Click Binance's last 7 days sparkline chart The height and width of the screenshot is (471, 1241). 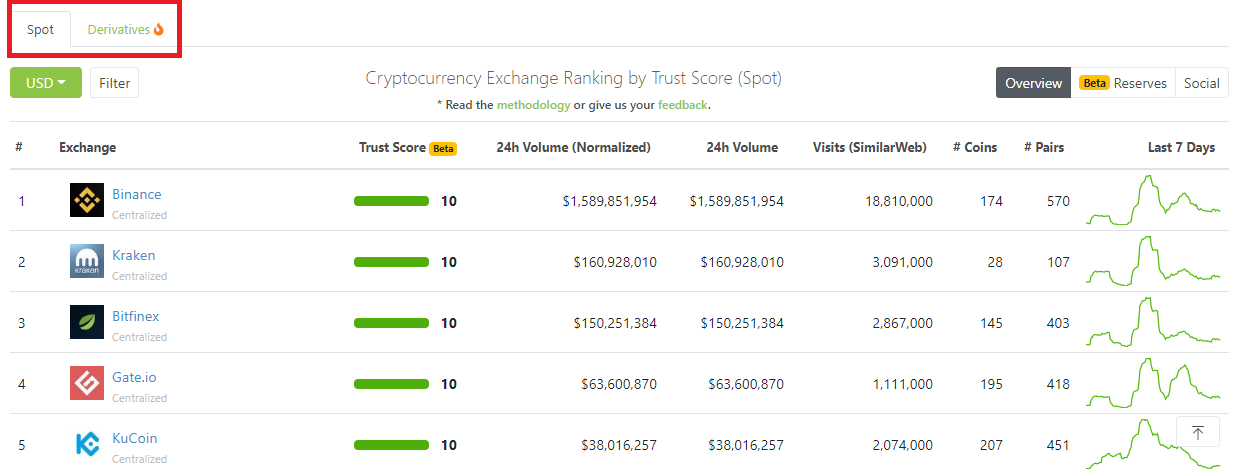pyautogui.click(x=1153, y=200)
